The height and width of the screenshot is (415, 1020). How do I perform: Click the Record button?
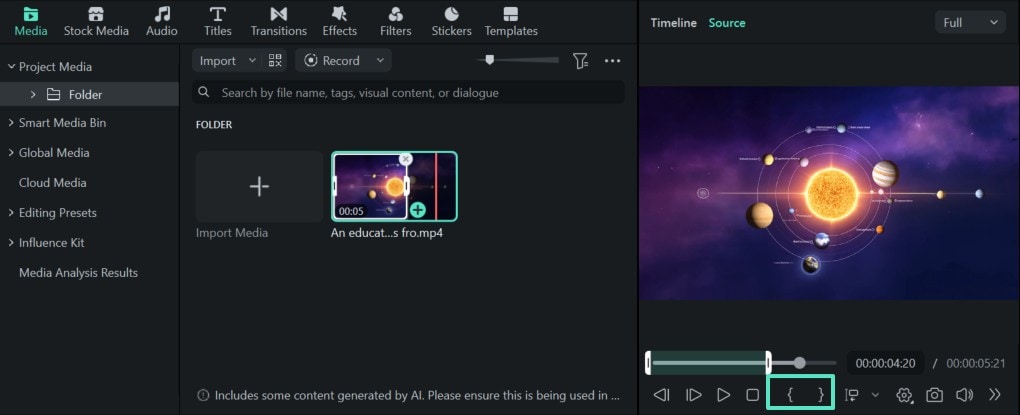[332, 60]
